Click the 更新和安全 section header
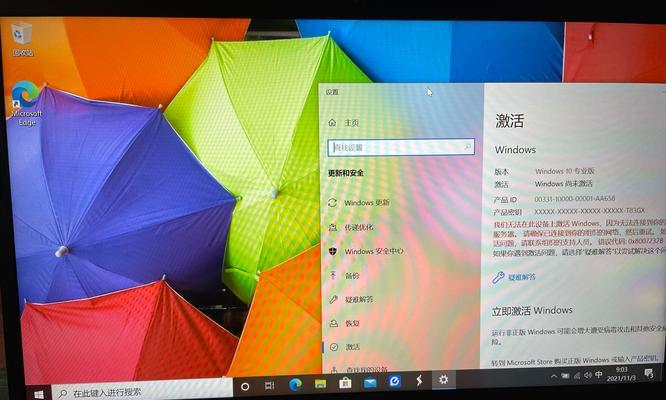The width and height of the screenshot is (666, 400). click(346, 173)
